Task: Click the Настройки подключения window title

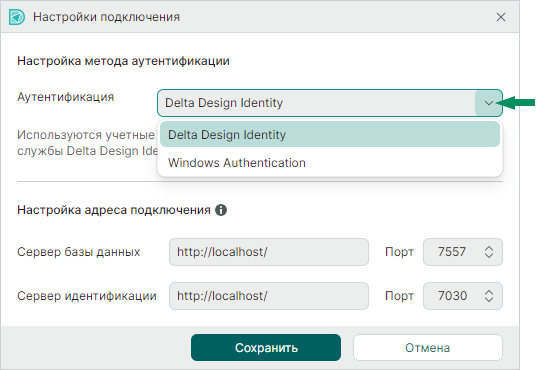Action: [x=106, y=17]
